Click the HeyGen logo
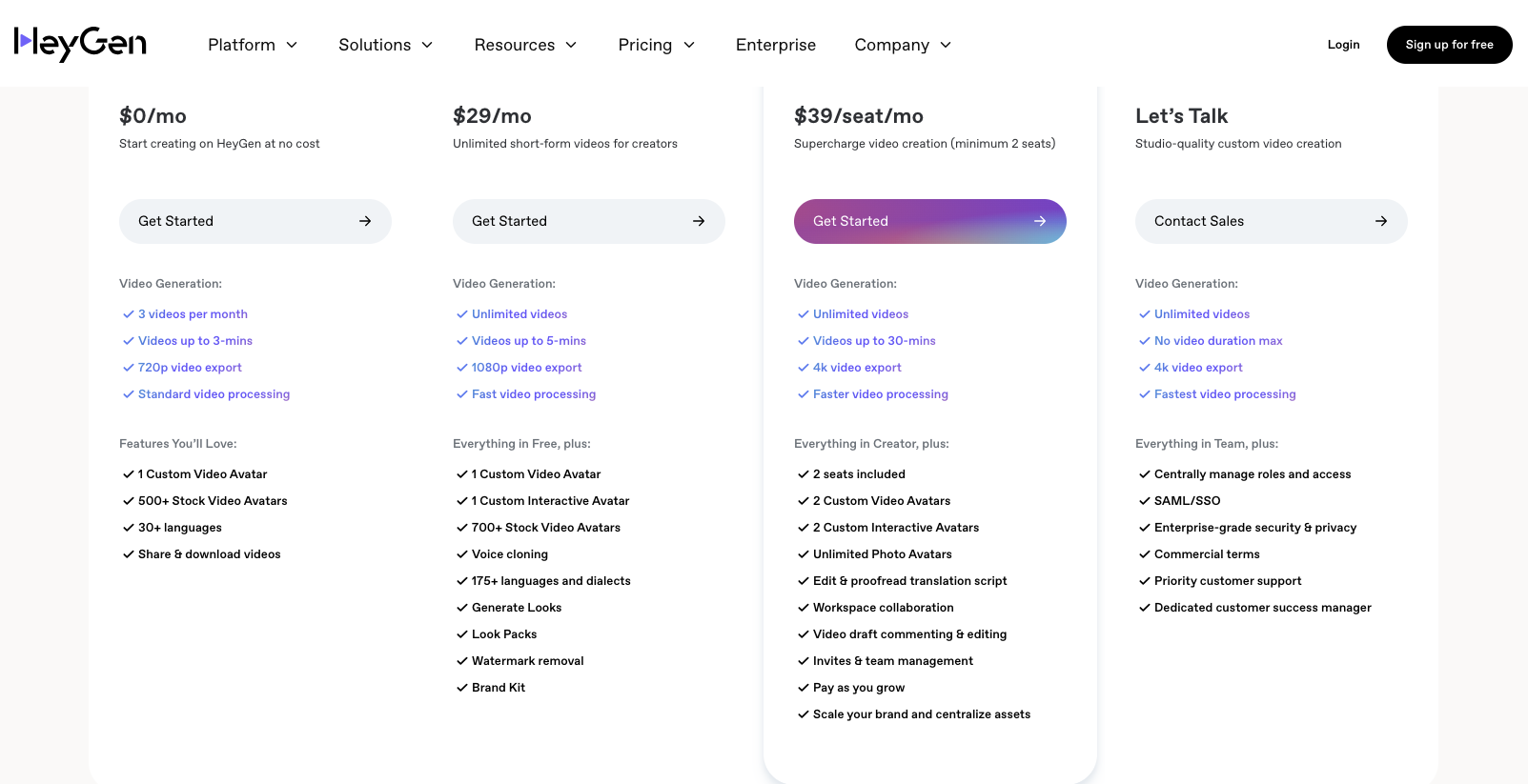Screen dimensions: 1528x784 tap(80, 44)
